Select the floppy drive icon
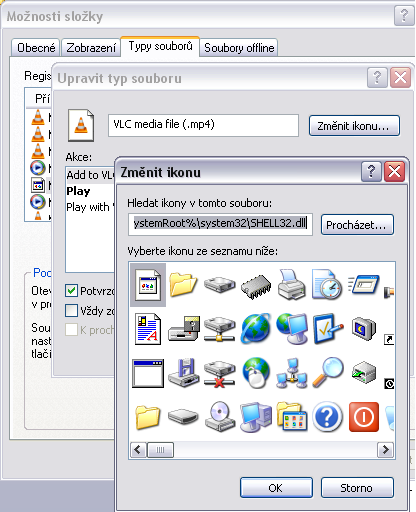This screenshot has height=512, width=416. pos(184,328)
